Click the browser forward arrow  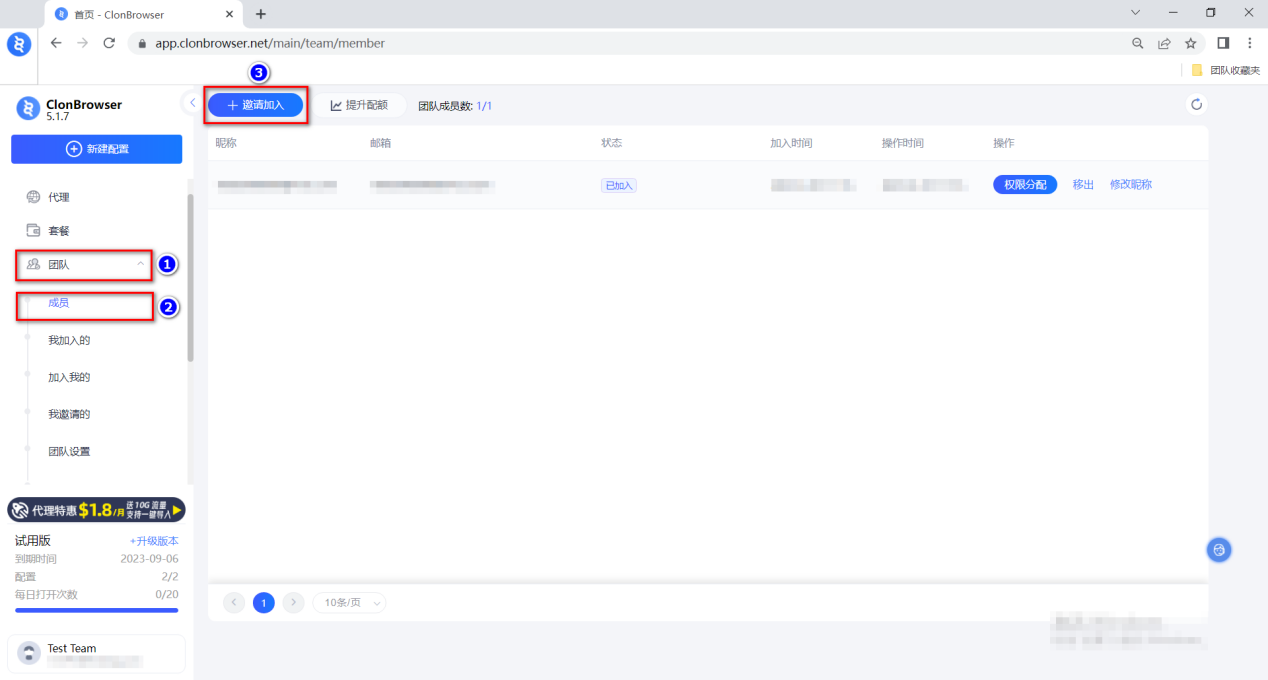pos(83,43)
